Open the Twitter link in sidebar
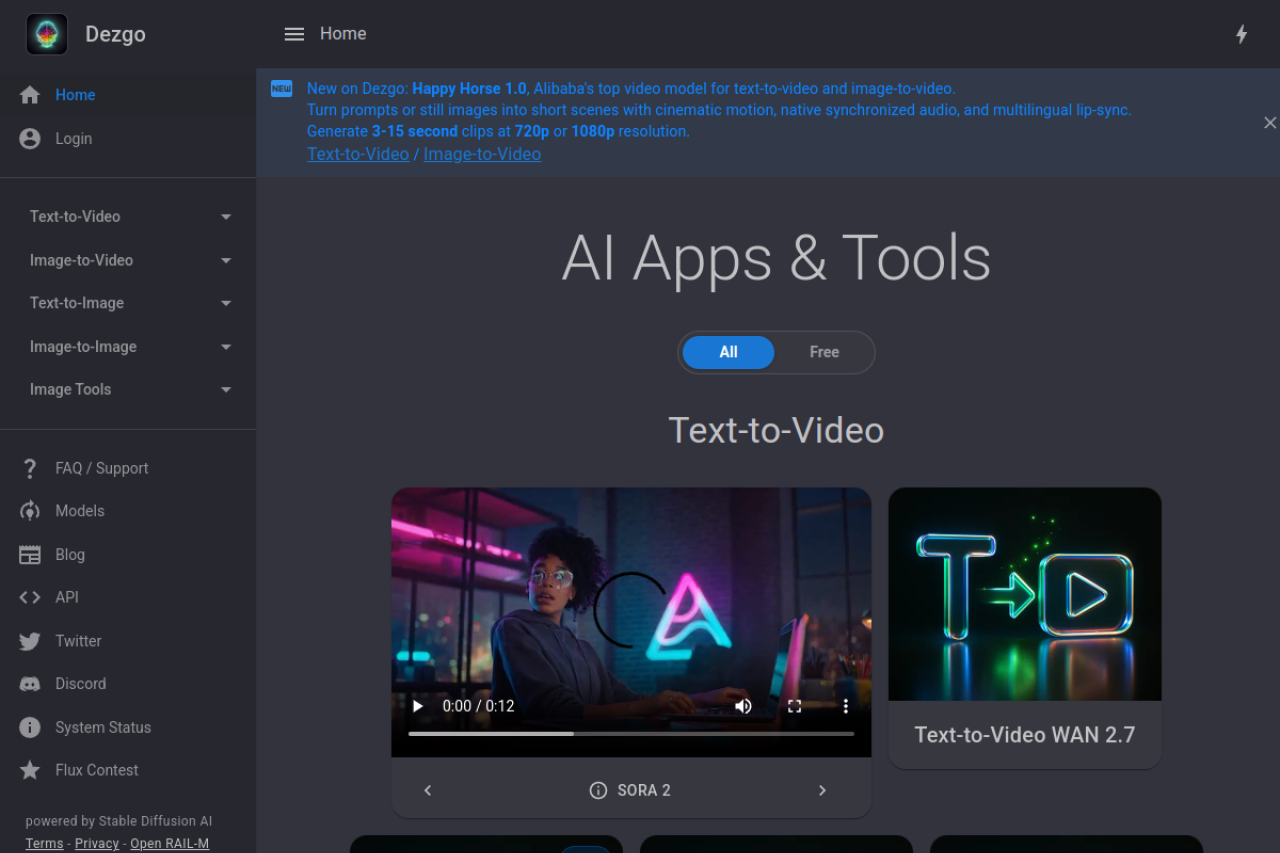This screenshot has height=853, width=1280. (128, 641)
